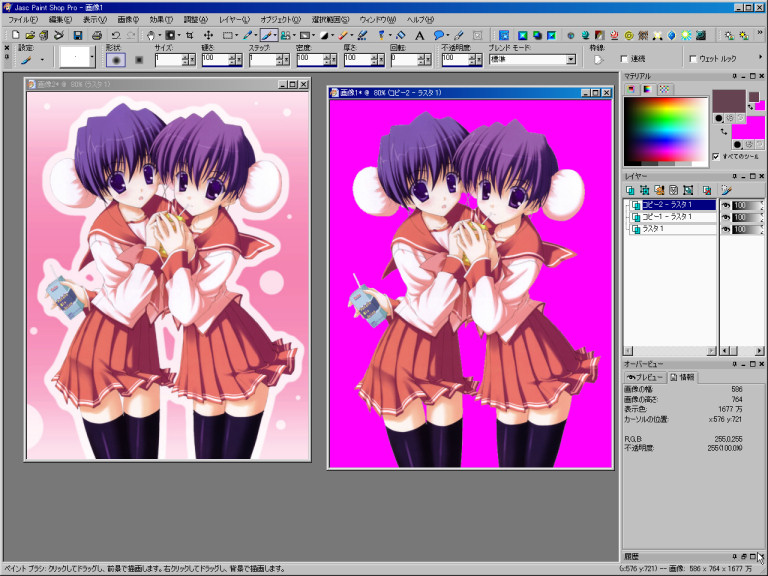Image resolution: width=768 pixels, height=576 pixels.
Task: Select the Flood Fill bucket tool
Action: (x=401, y=35)
